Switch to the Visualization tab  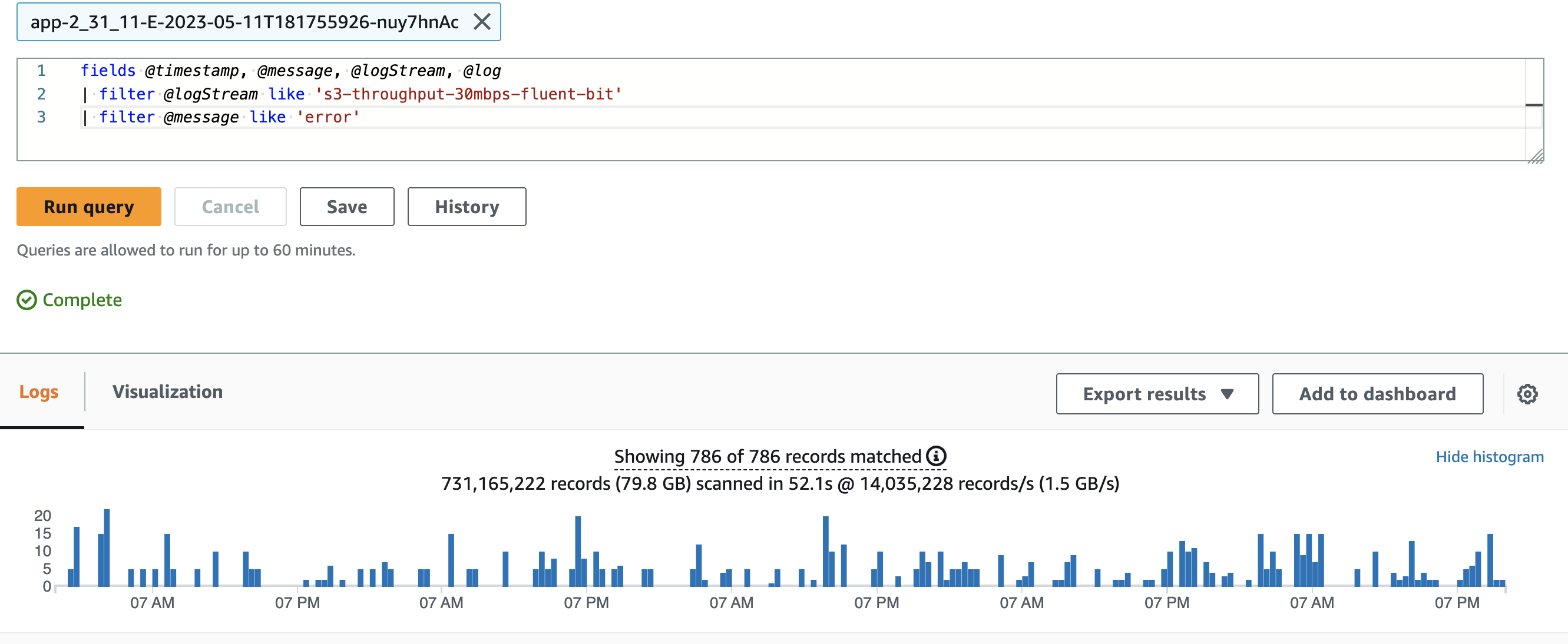pyautogui.click(x=167, y=392)
